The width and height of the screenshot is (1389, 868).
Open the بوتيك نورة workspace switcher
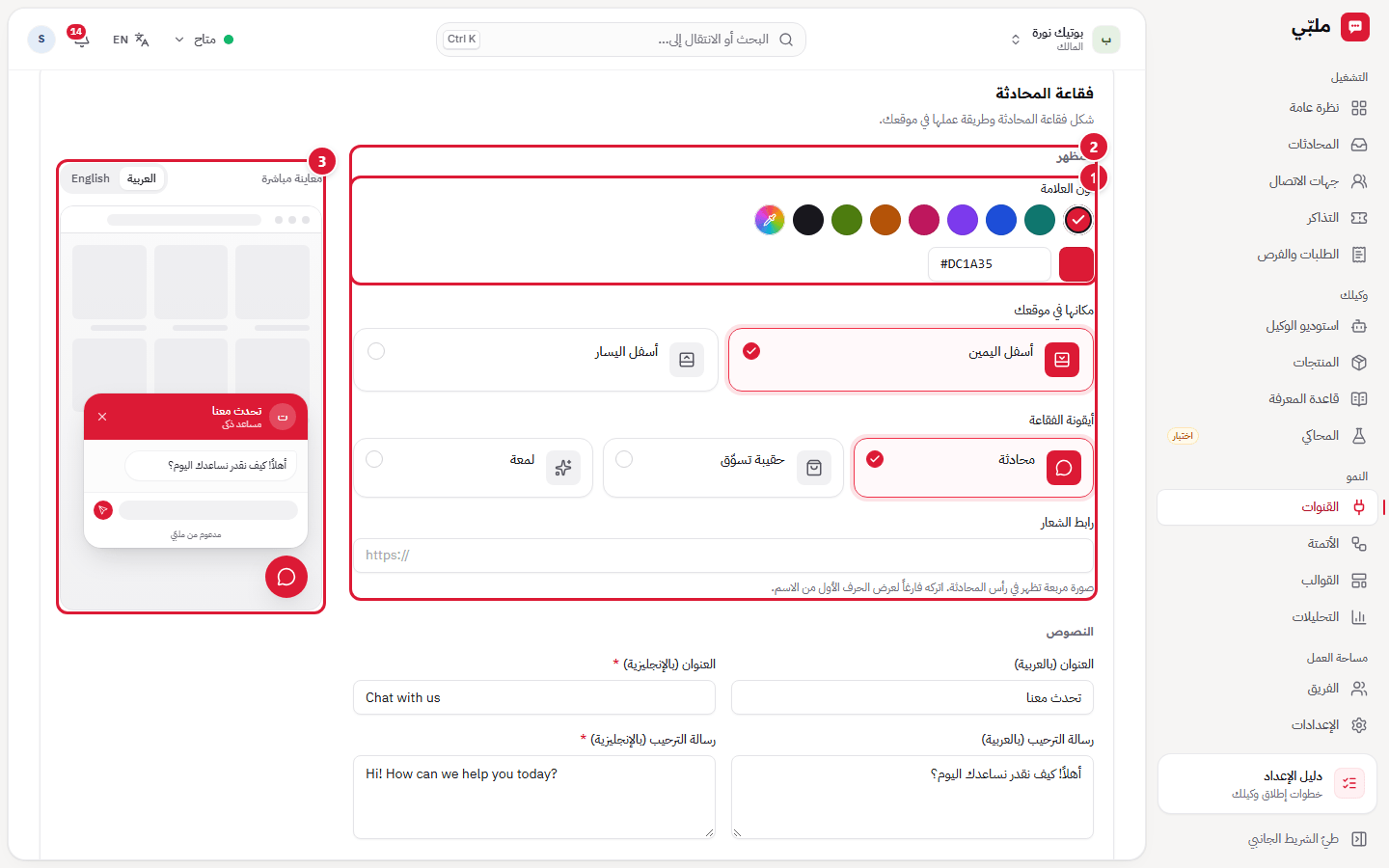(1064, 40)
